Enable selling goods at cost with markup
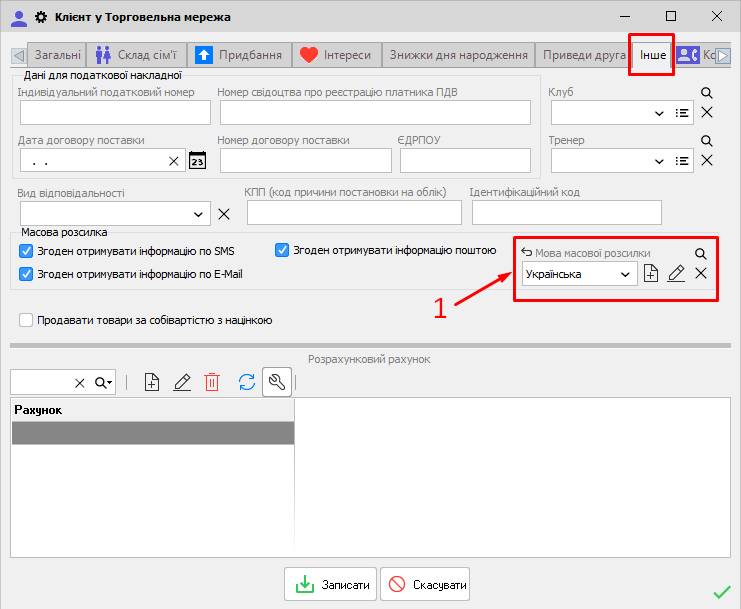 click(26, 321)
